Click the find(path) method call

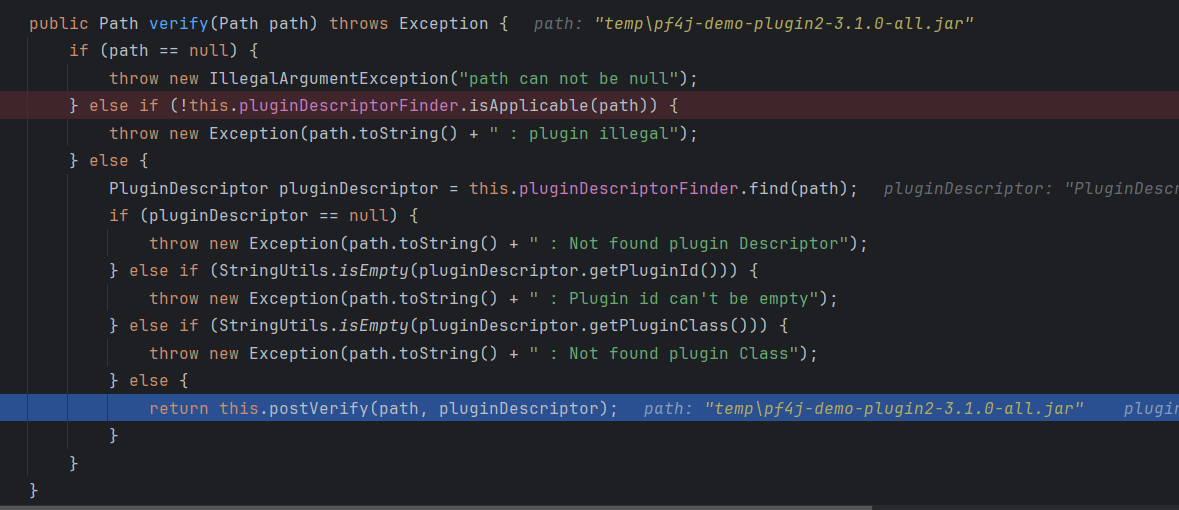coord(799,188)
